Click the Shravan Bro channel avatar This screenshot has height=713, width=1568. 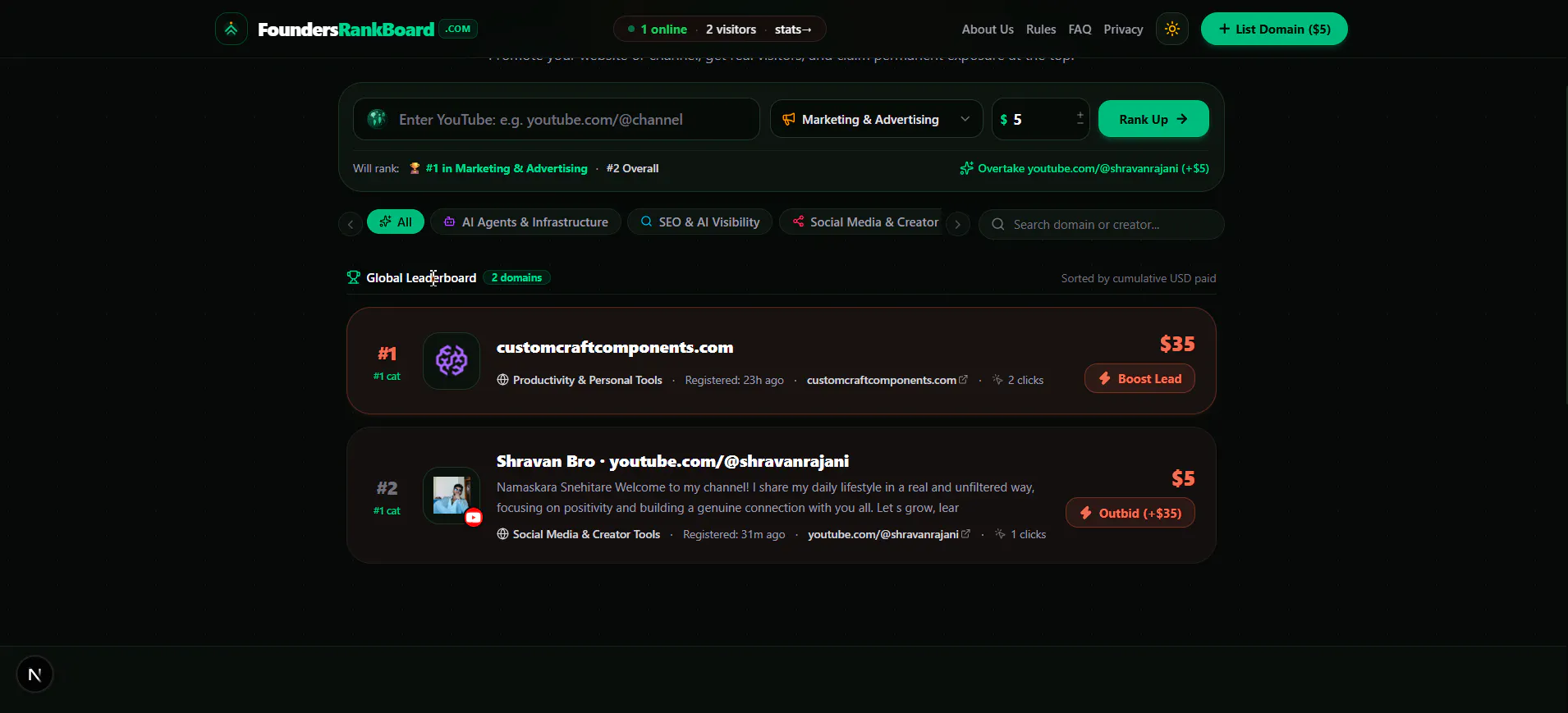[451, 495]
